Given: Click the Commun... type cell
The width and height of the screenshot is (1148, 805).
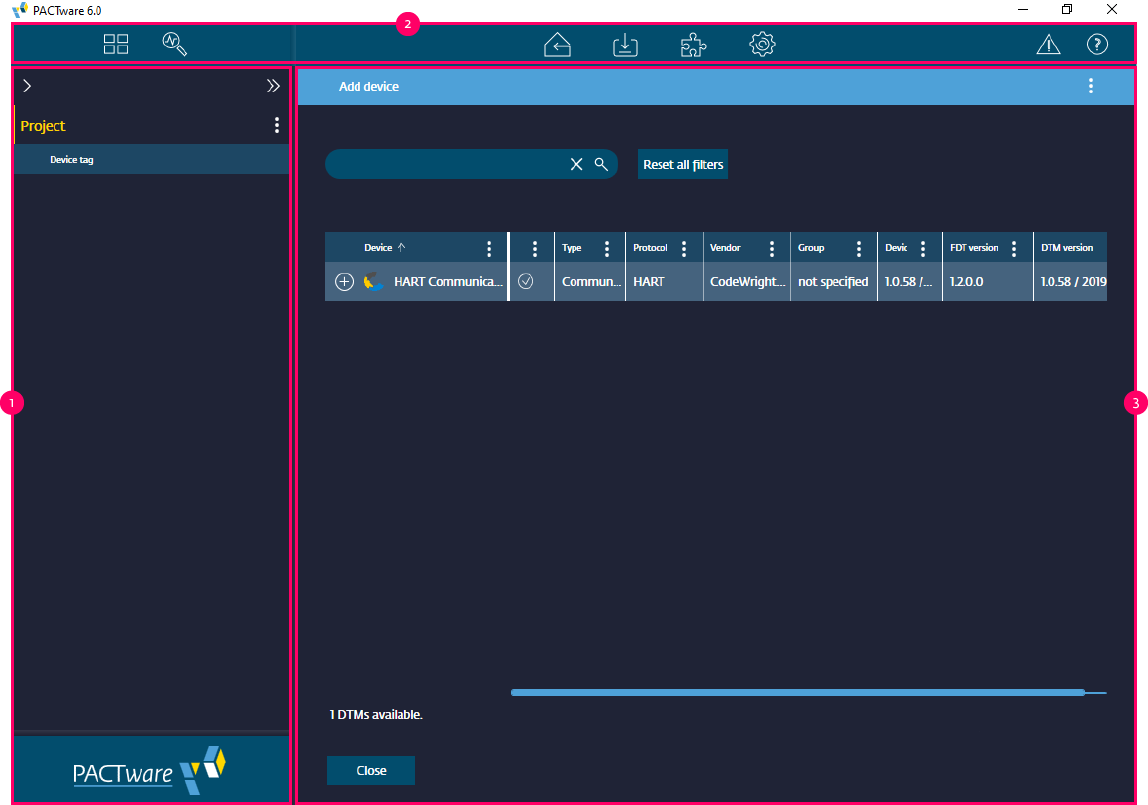Looking at the screenshot, I should point(591,282).
